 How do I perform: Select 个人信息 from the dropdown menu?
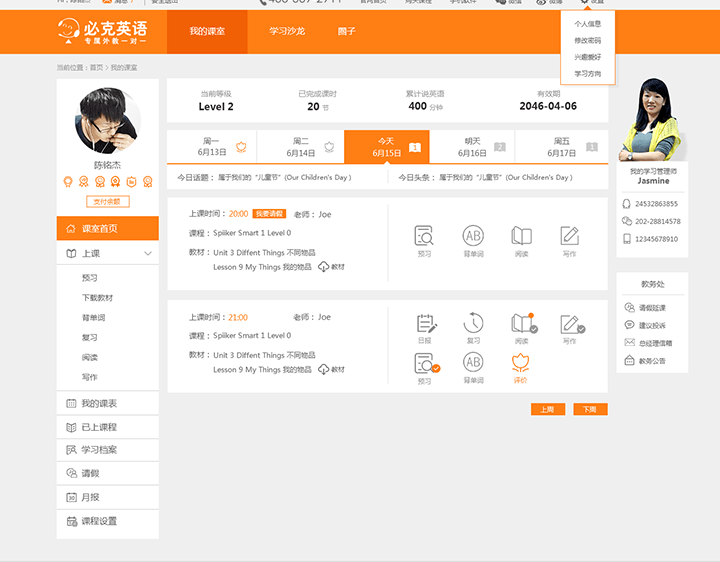(588, 23)
